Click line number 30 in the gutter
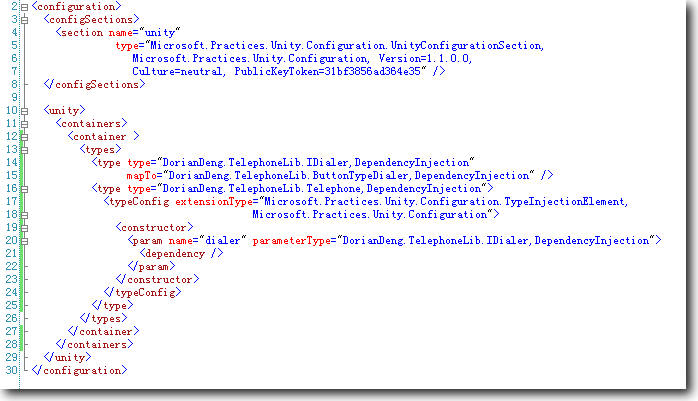This screenshot has height=401, width=698. pyautogui.click(x=12, y=370)
